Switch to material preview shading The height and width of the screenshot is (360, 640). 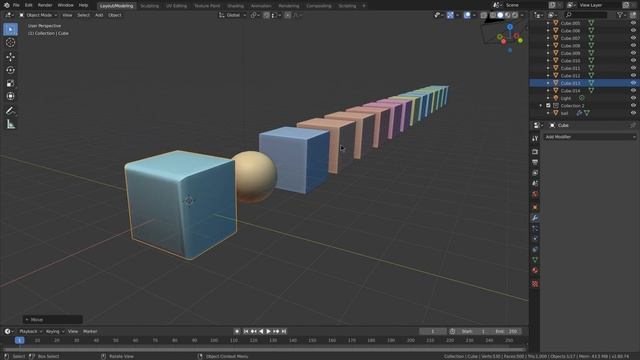[x=507, y=15]
